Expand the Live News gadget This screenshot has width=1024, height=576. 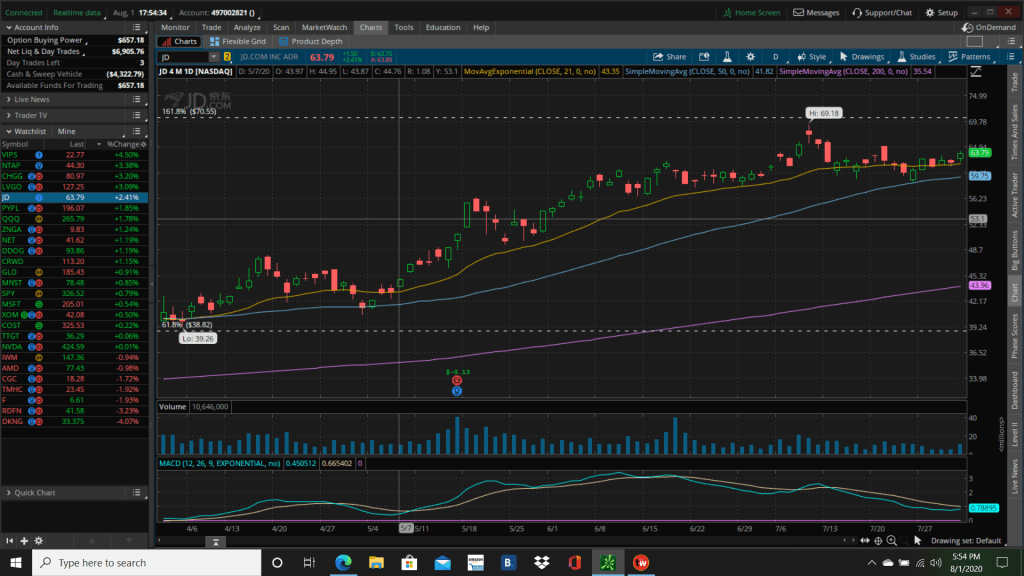(x=32, y=100)
